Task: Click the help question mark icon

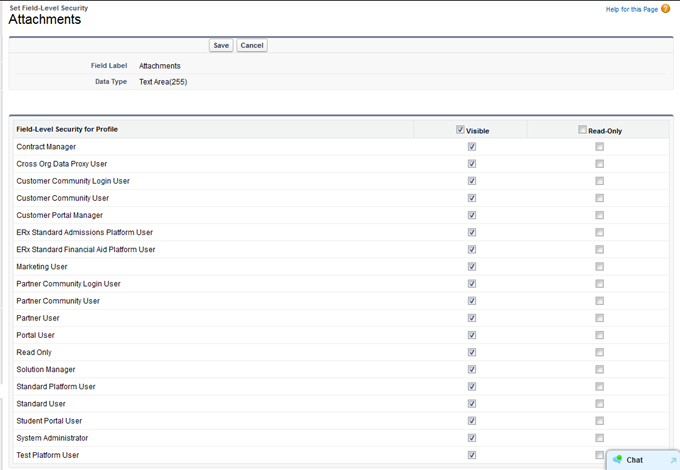Action: (666, 9)
